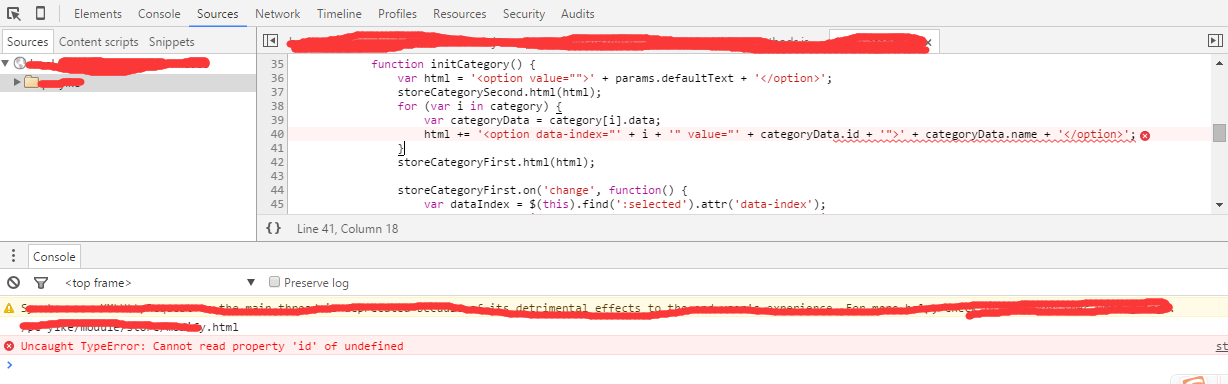Switch to the top Console panel tab
This screenshot has width=1228, height=384.
coord(159,14)
